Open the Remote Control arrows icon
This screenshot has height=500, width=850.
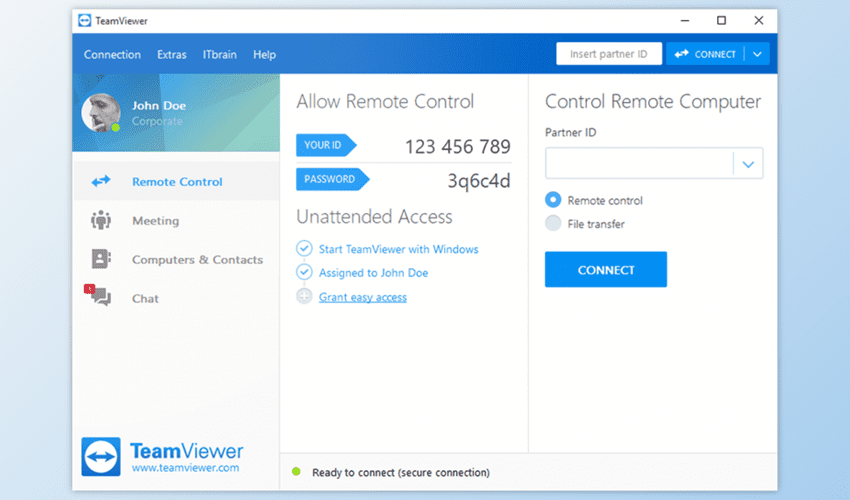click(101, 181)
